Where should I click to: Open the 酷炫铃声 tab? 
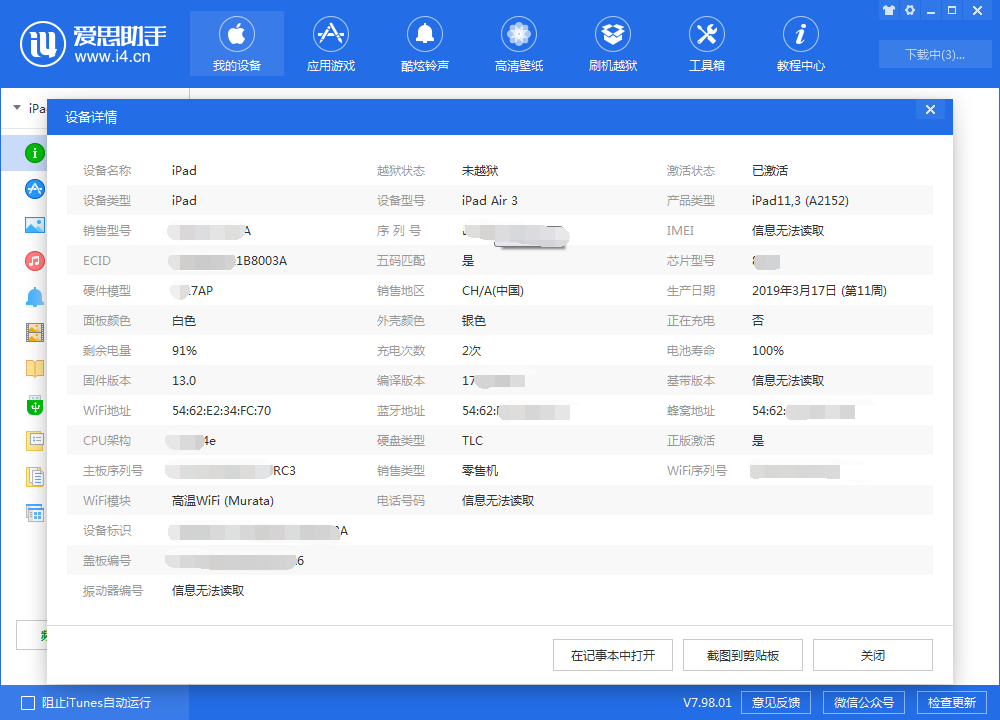425,44
